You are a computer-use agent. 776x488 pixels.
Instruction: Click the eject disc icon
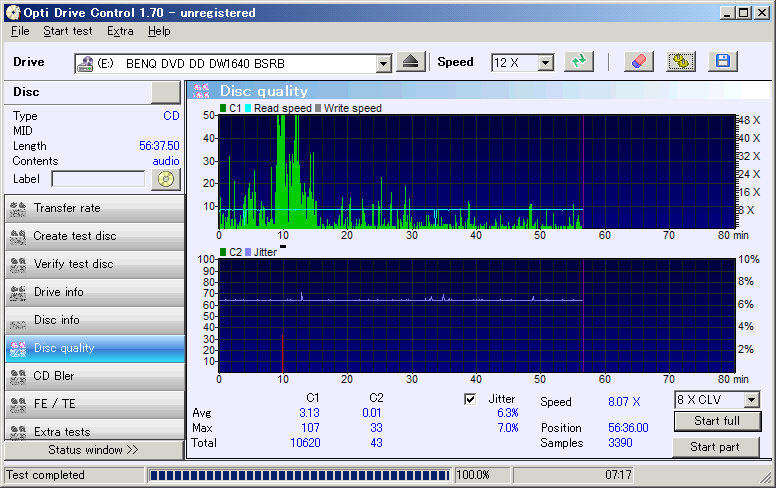pyautogui.click(x=411, y=62)
